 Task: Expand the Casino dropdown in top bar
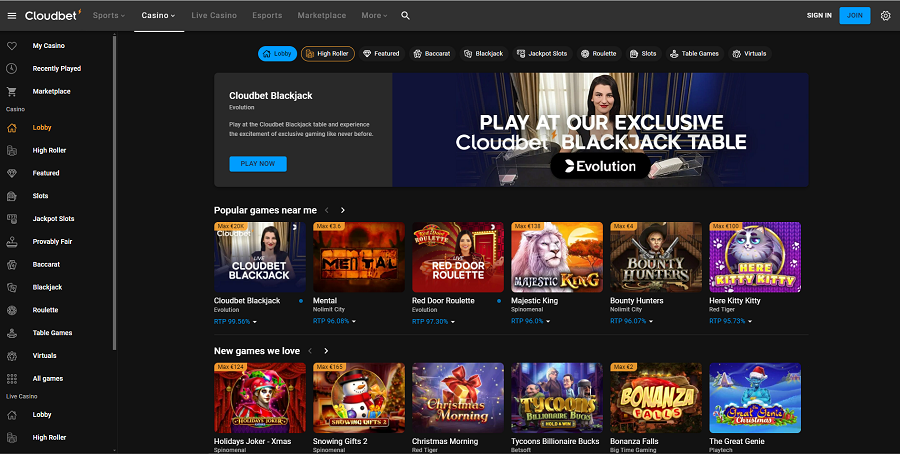pyautogui.click(x=158, y=15)
